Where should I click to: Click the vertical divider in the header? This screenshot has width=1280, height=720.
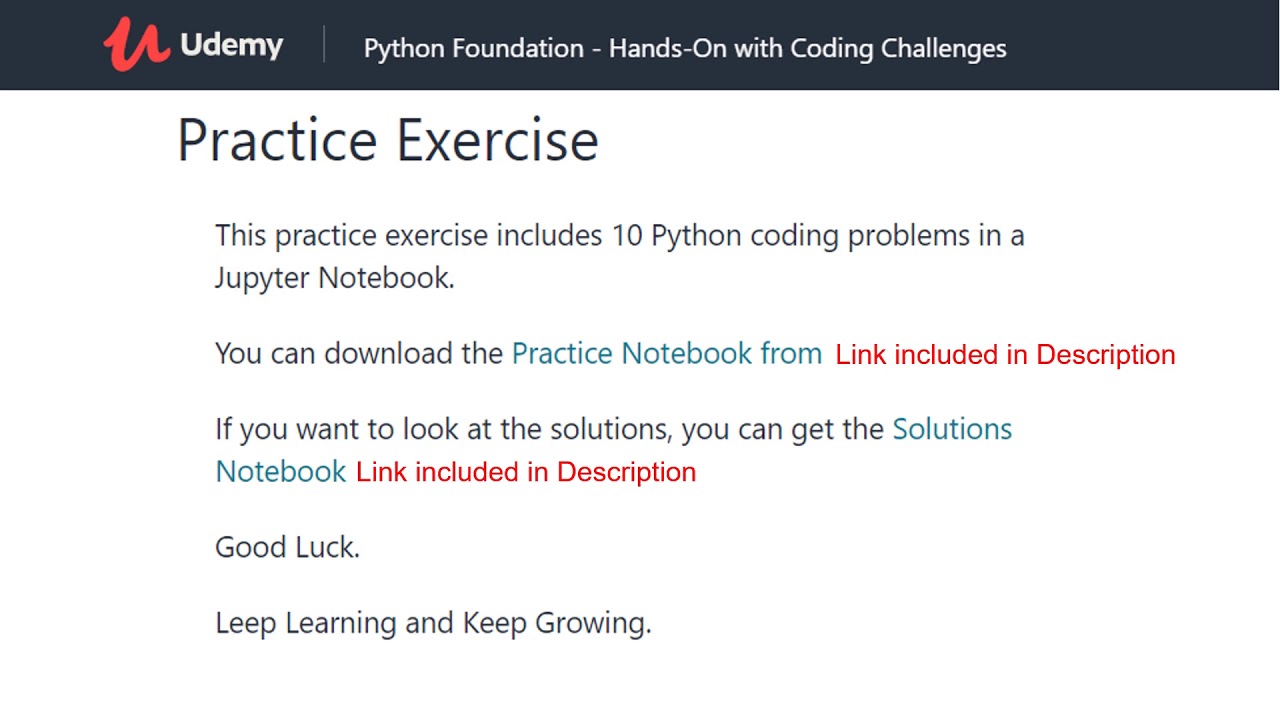pos(324,45)
